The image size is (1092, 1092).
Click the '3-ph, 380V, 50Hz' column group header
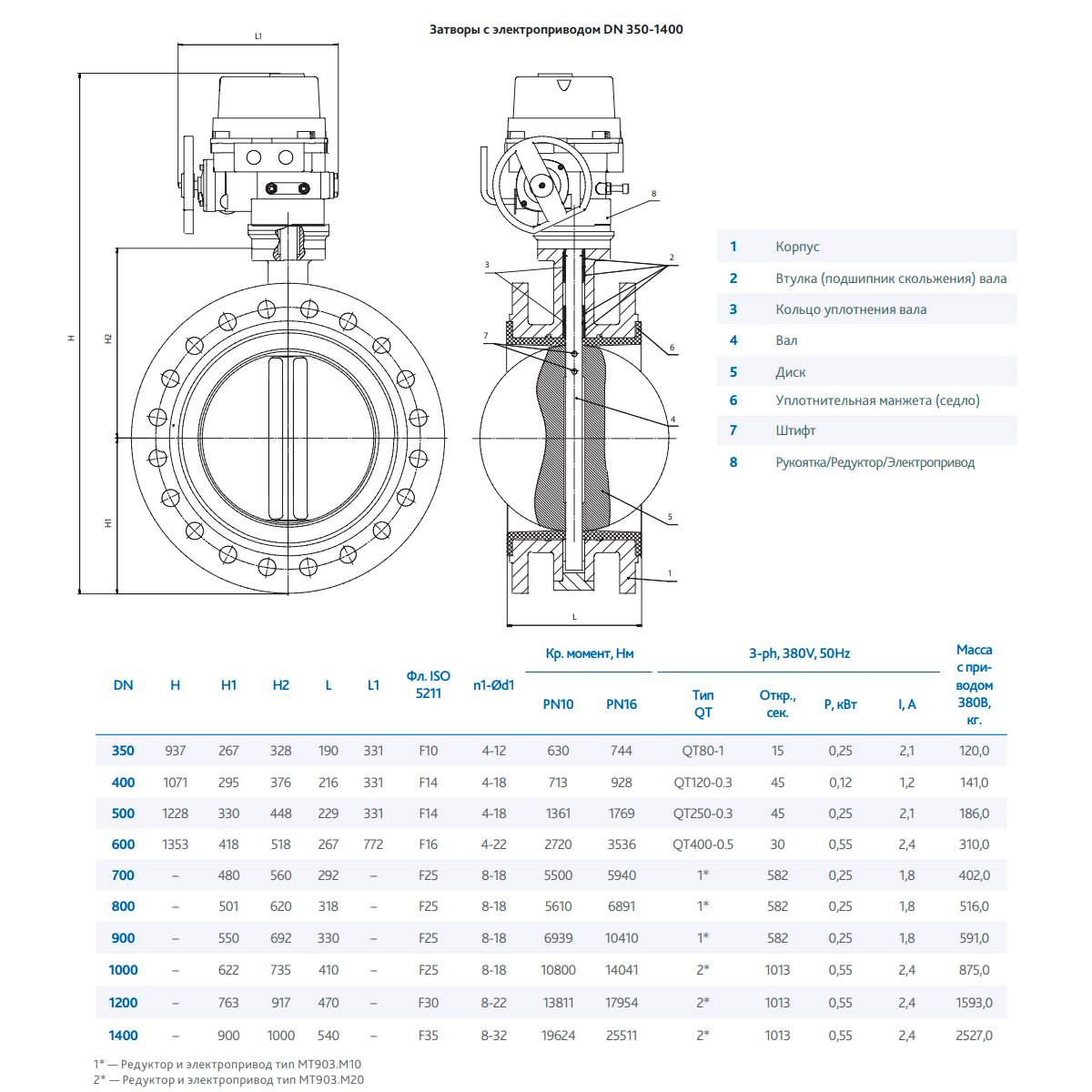click(799, 653)
